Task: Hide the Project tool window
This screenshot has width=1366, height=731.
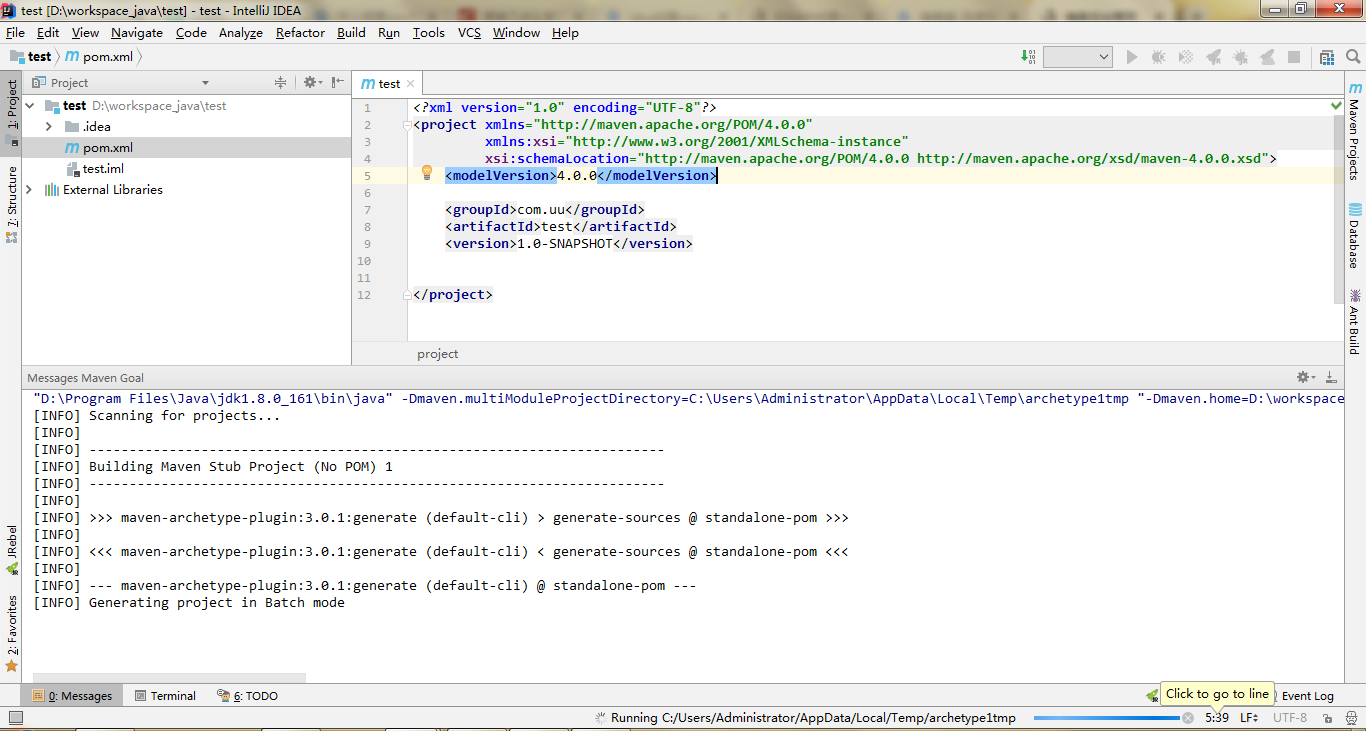Action: pyautogui.click(x=338, y=82)
